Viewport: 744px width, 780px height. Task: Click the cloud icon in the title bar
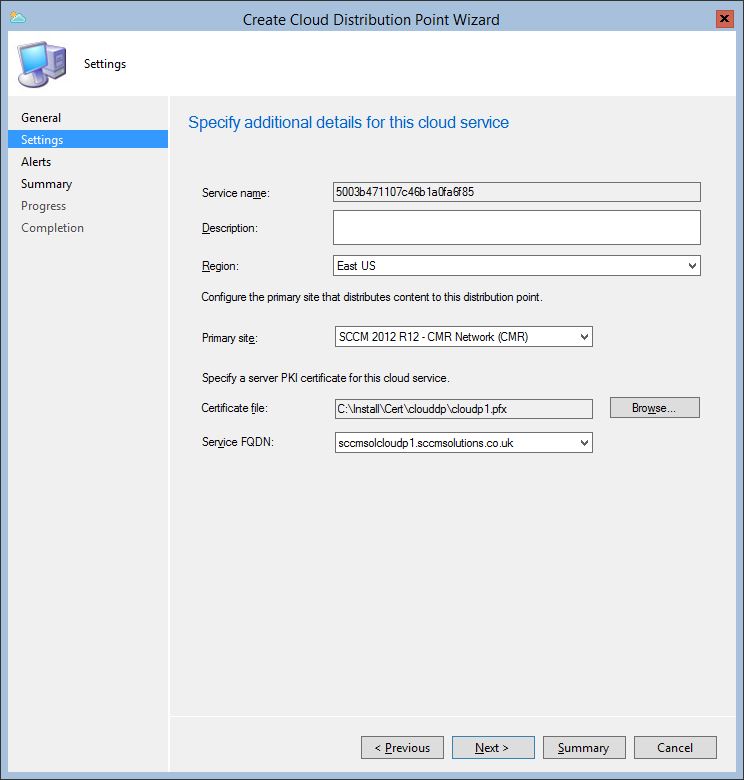tap(17, 18)
